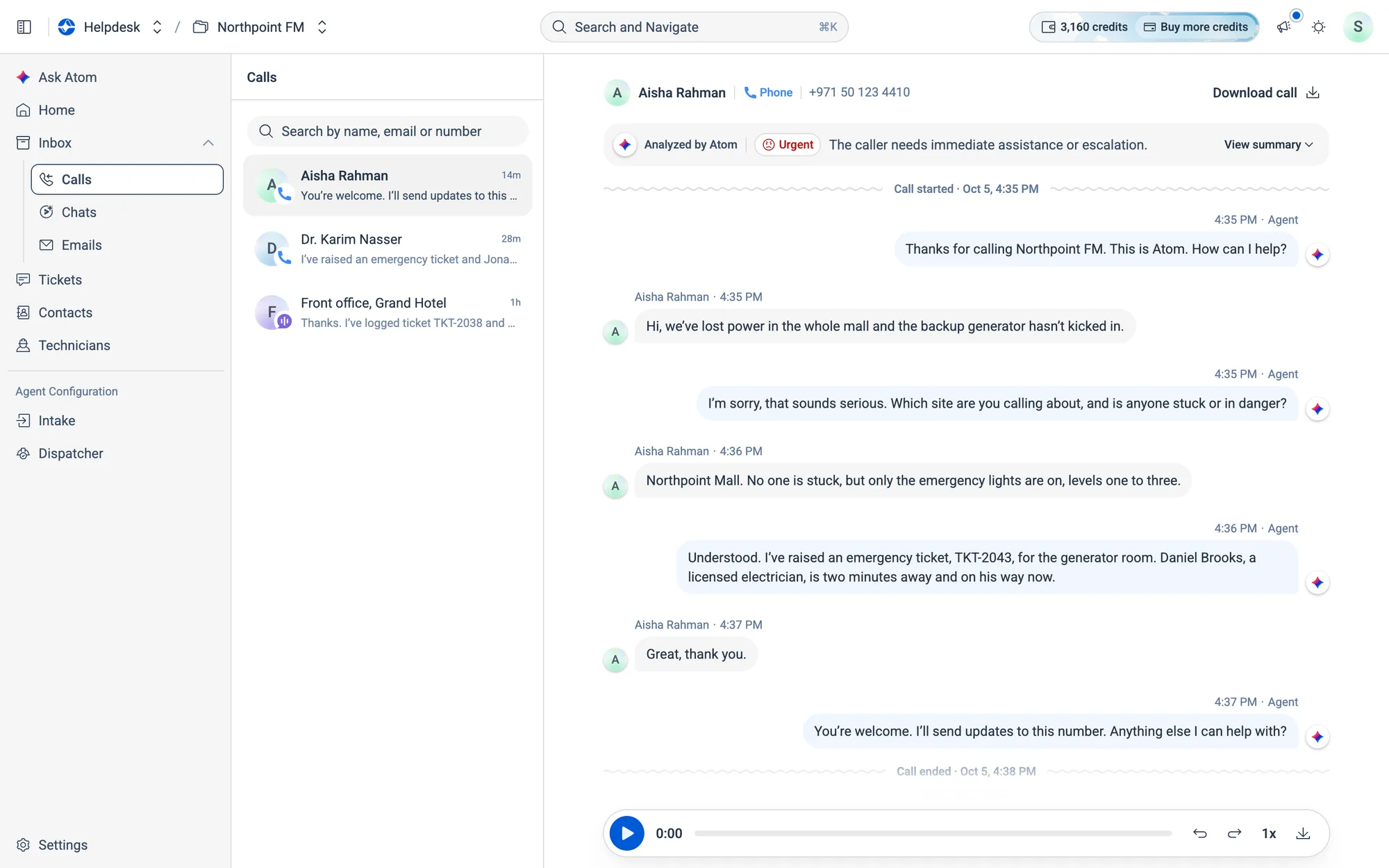Open Dispatcher agent configuration
This screenshot has width=1389, height=868.
59,453
